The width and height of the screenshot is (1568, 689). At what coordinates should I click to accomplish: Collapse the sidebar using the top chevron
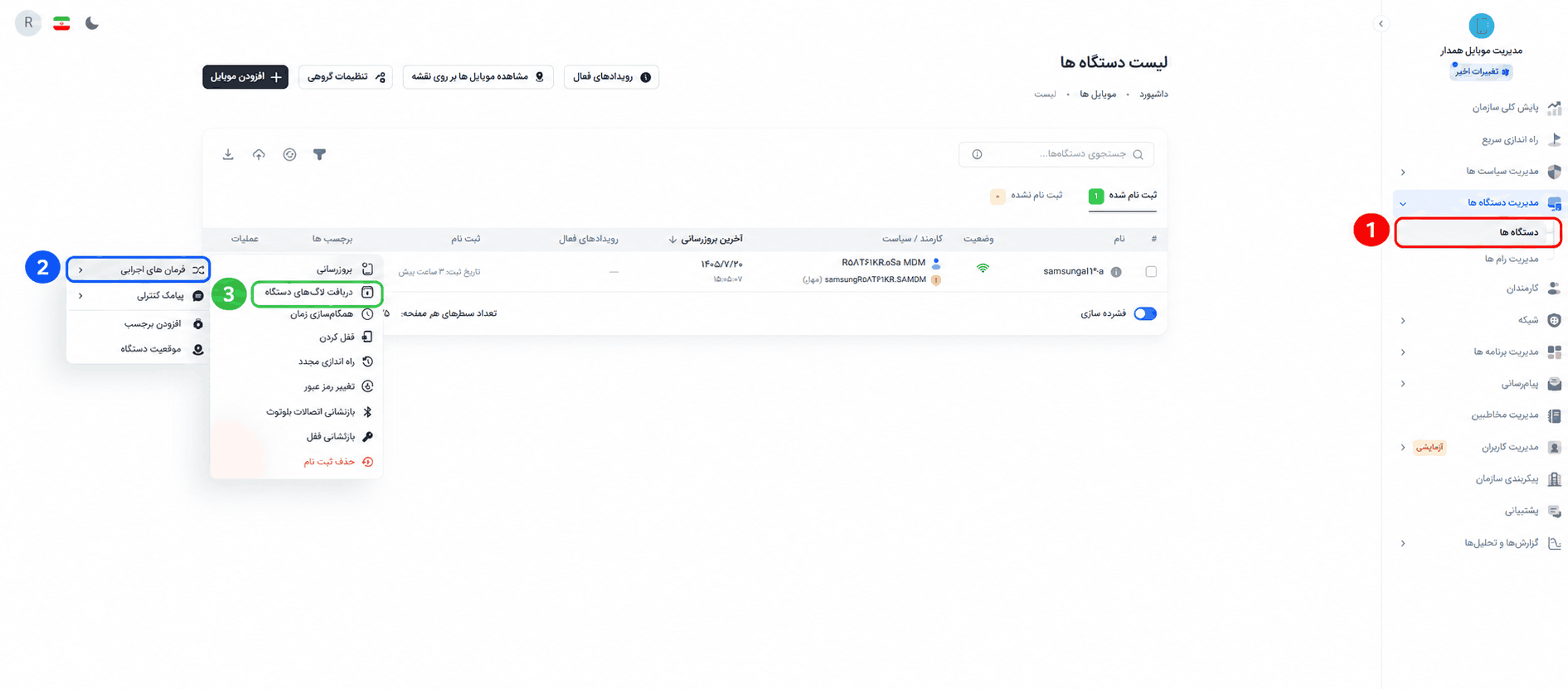[x=1381, y=23]
